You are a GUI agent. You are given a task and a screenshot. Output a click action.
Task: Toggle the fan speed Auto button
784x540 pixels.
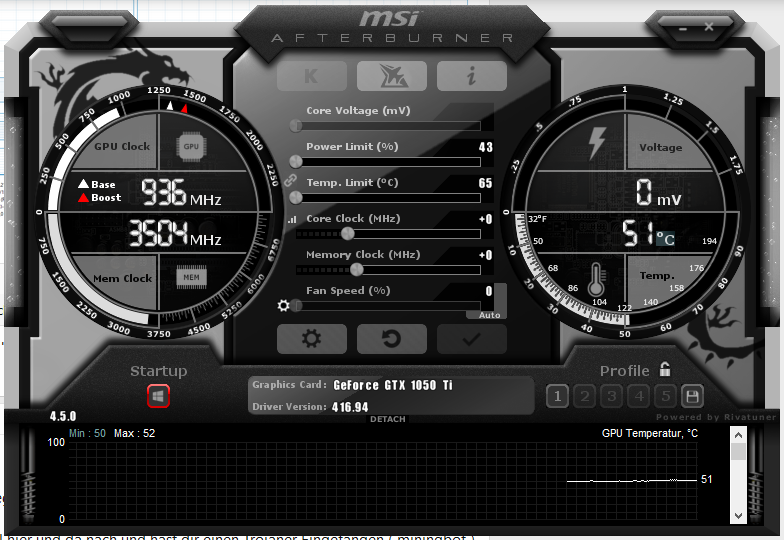(x=490, y=315)
